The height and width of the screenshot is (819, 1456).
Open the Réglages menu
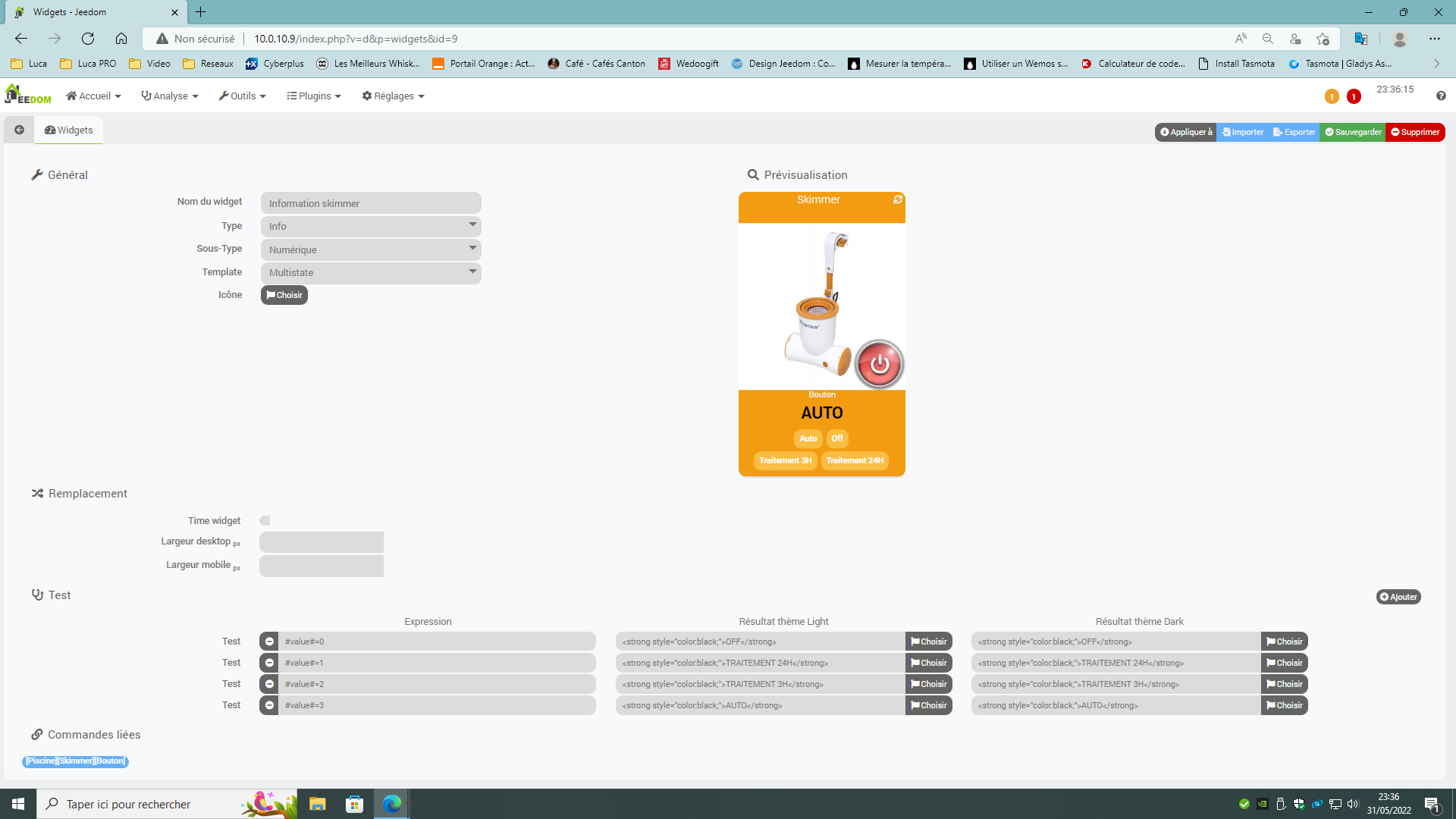393,96
